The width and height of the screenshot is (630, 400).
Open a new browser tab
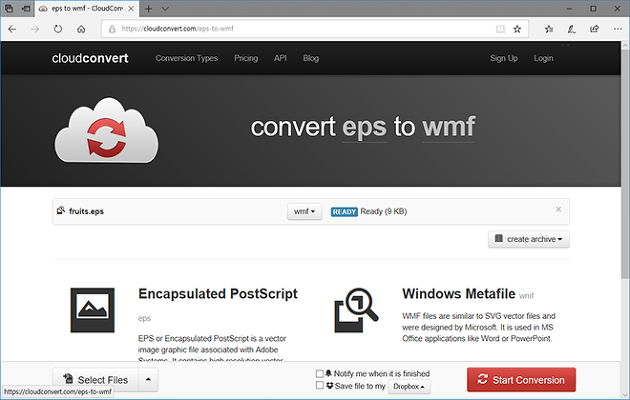click(149, 8)
